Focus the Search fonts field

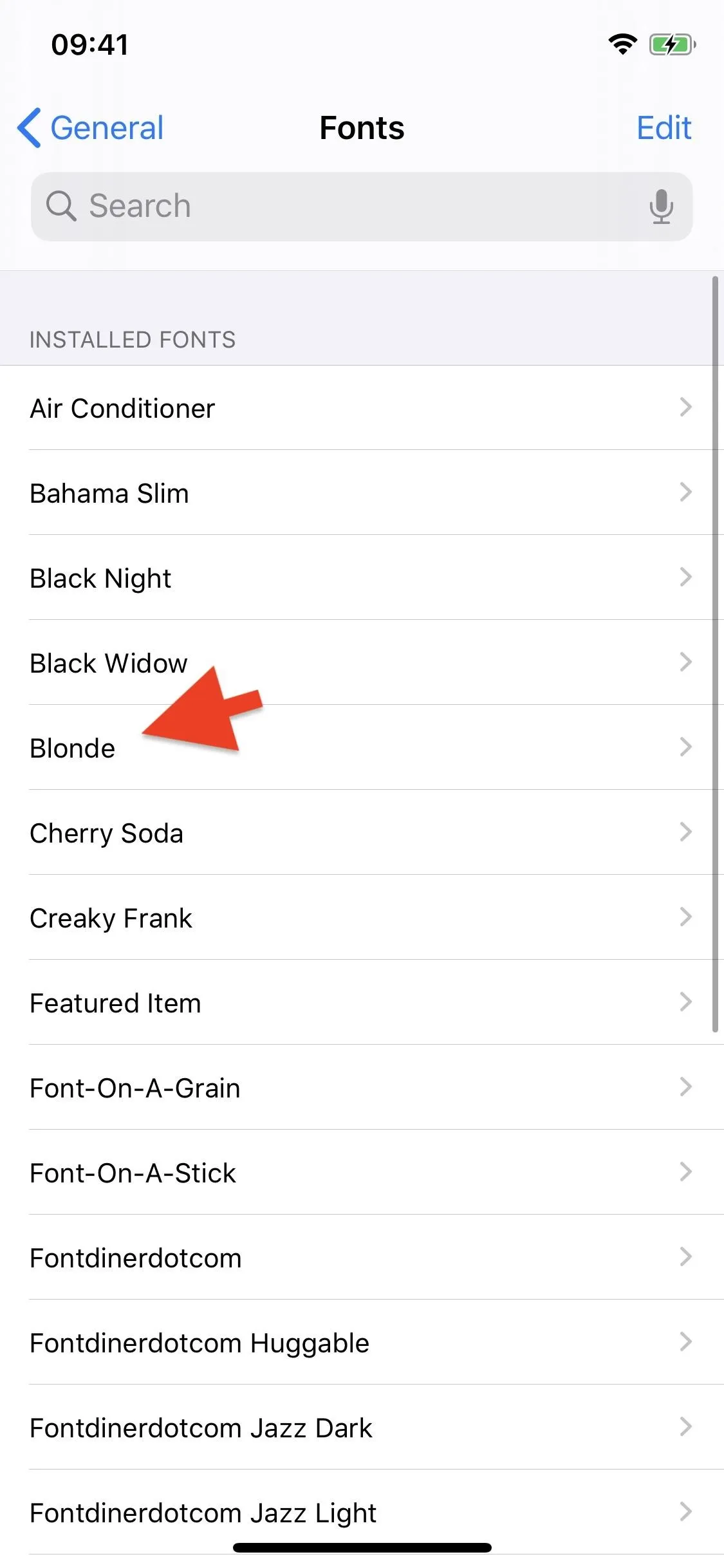(x=362, y=207)
